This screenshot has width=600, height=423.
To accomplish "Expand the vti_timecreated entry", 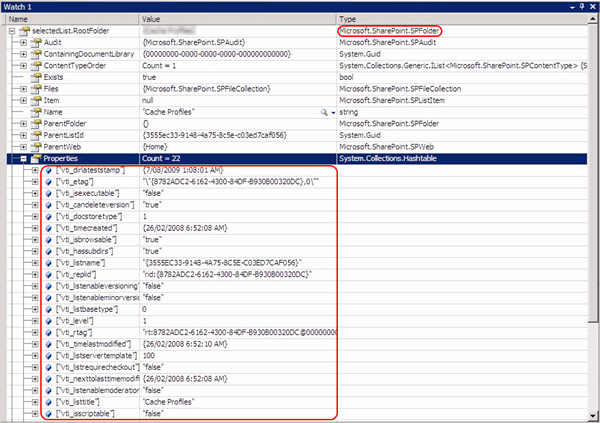I will [x=35, y=228].
